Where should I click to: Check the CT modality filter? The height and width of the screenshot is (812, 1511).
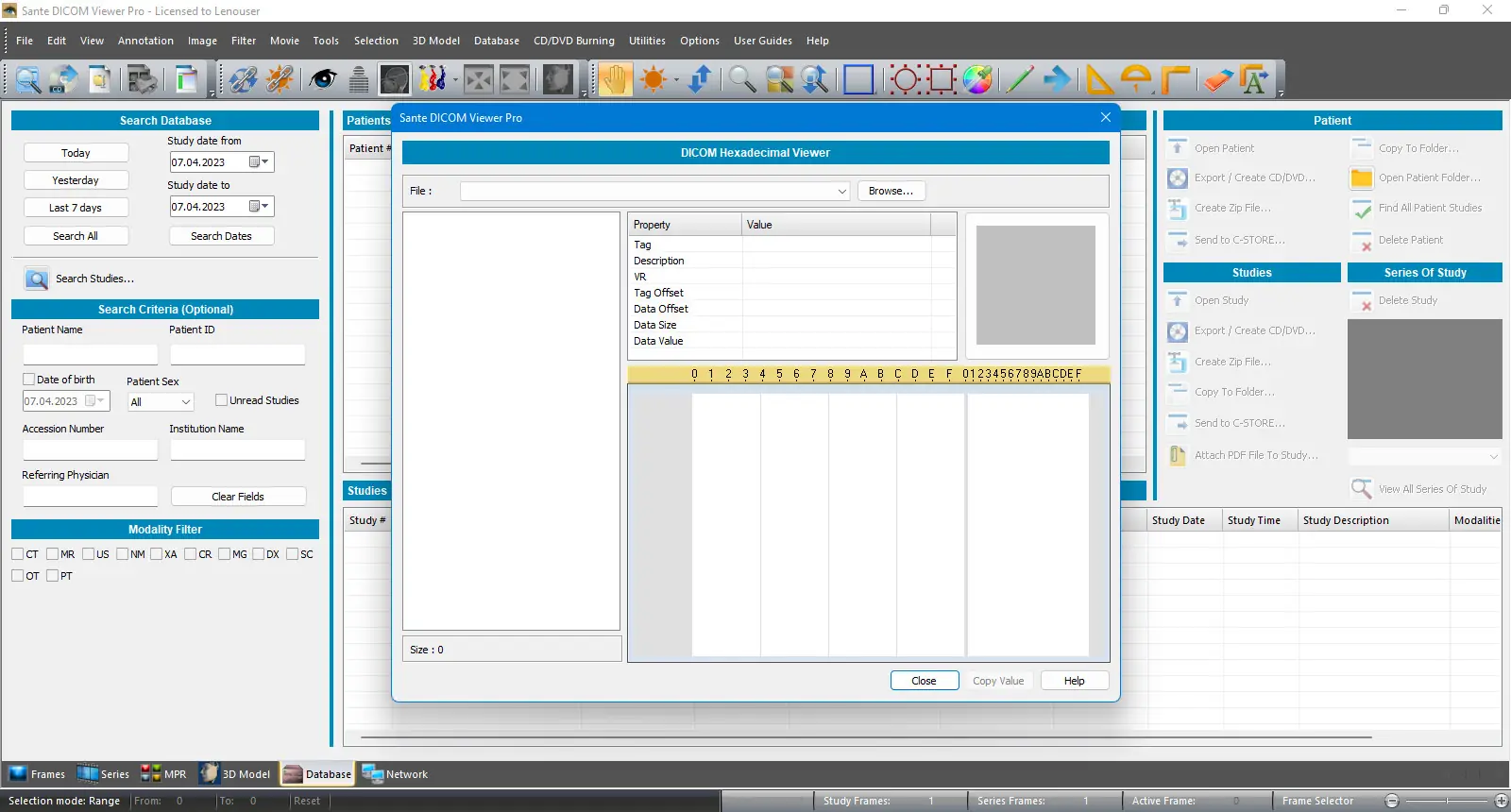(x=18, y=554)
